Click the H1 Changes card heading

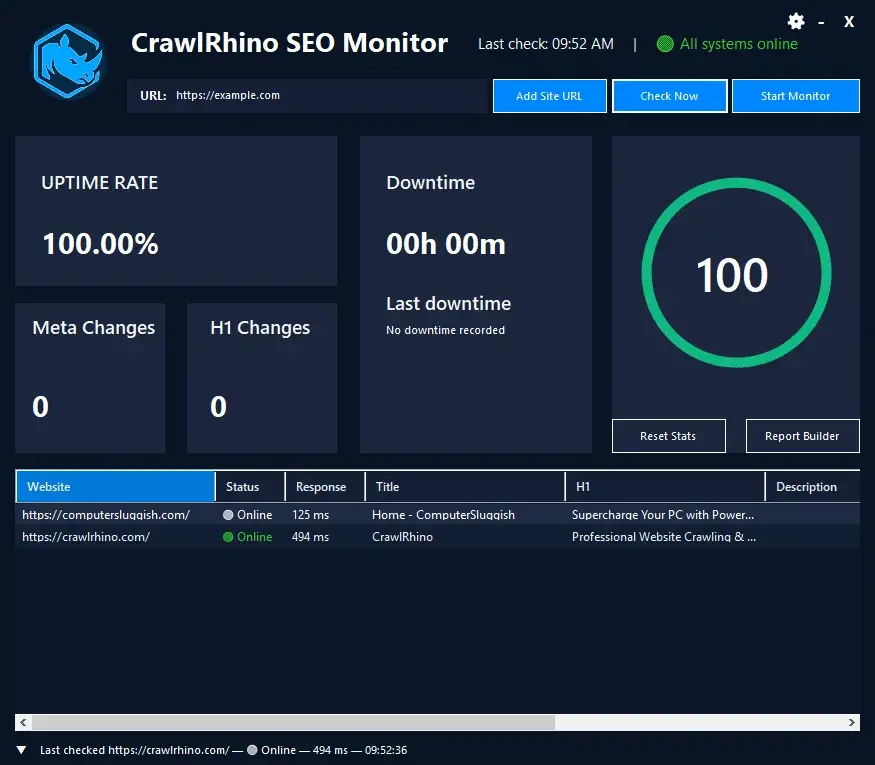[260, 328]
